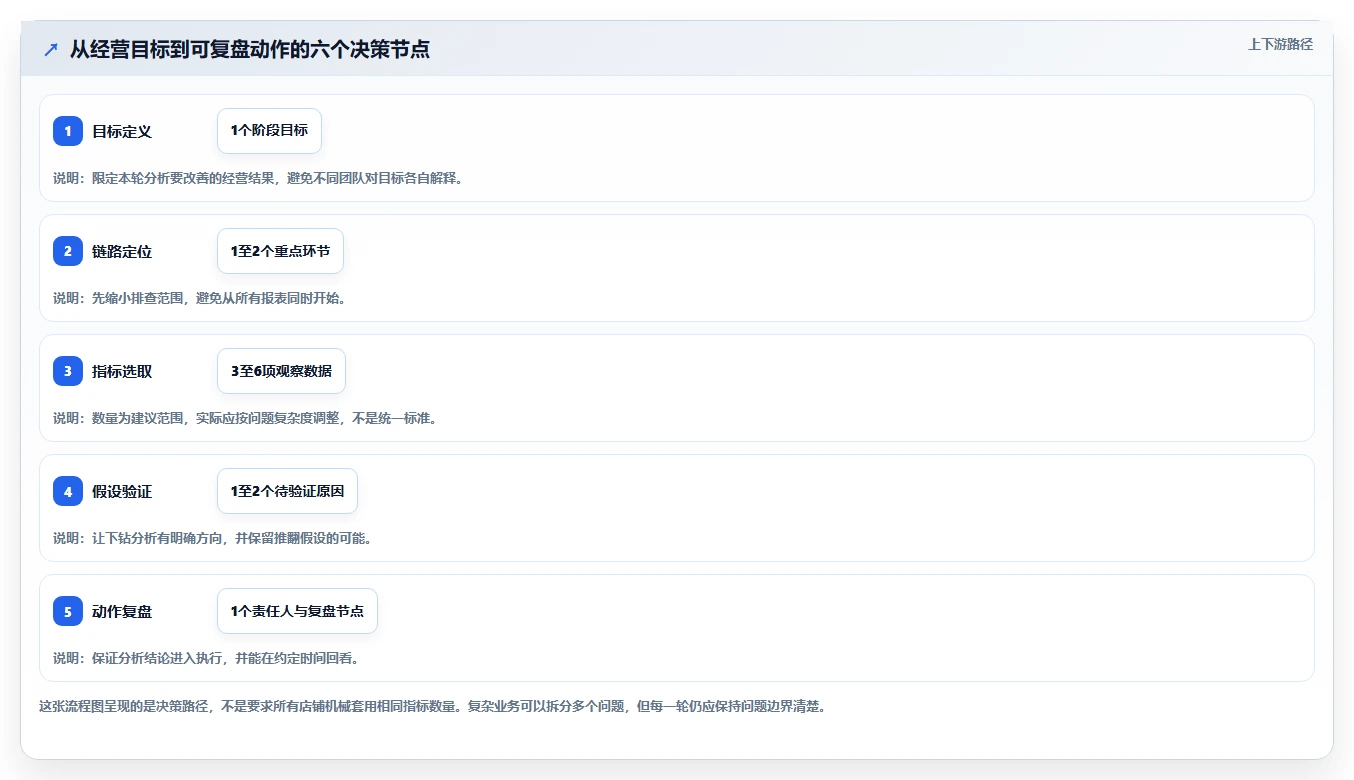Click the step 1 number badge
Viewport: 1354px width, 780px height.
click(x=68, y=131)
